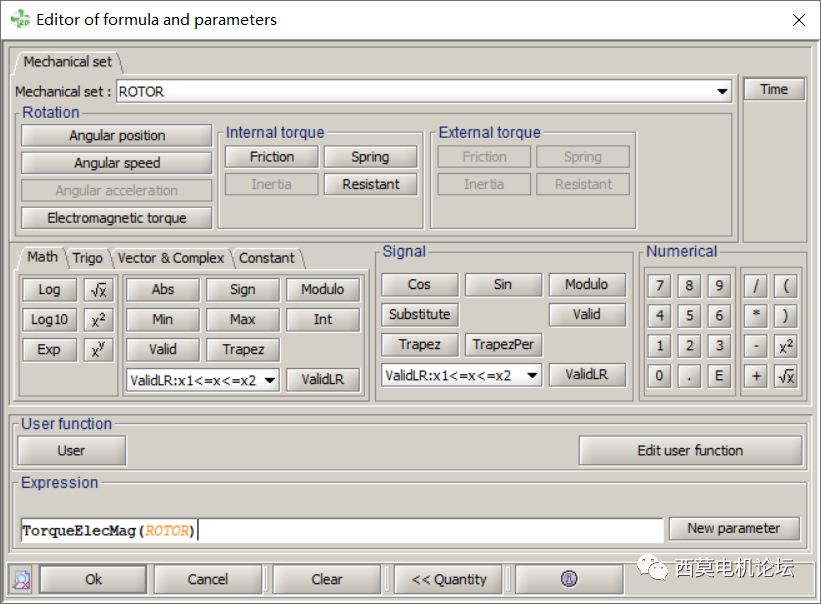Click the circled A icon next to Quantity
This screenshot has height=604, width=821.
(568, 579)
